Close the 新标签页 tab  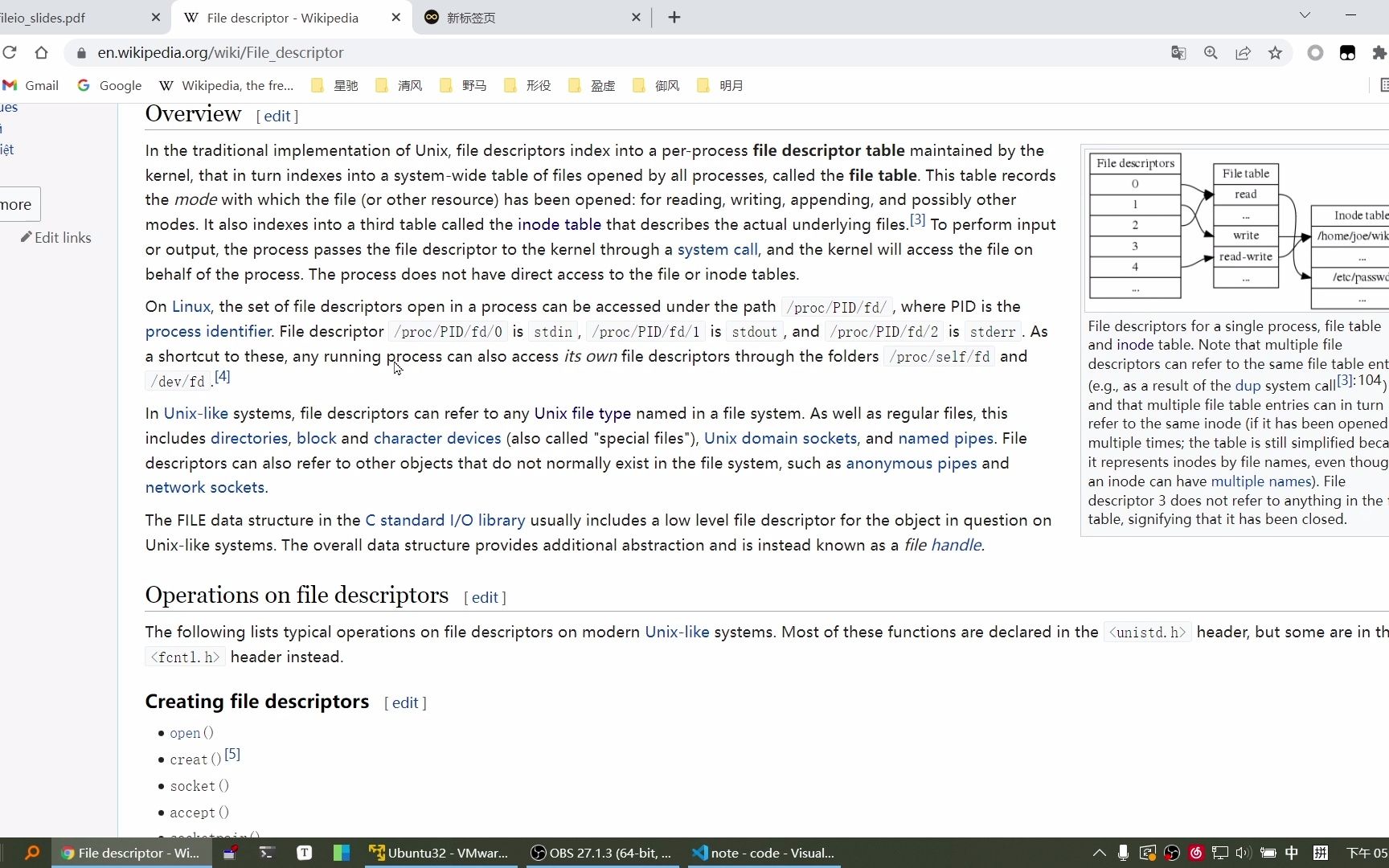coord(636,17)
